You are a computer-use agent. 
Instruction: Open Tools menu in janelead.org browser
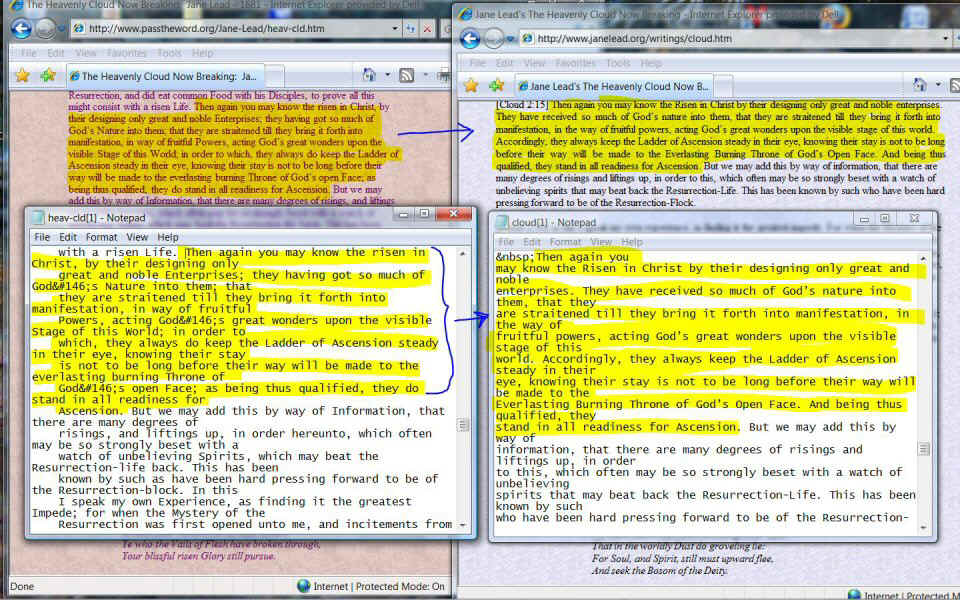618,63
